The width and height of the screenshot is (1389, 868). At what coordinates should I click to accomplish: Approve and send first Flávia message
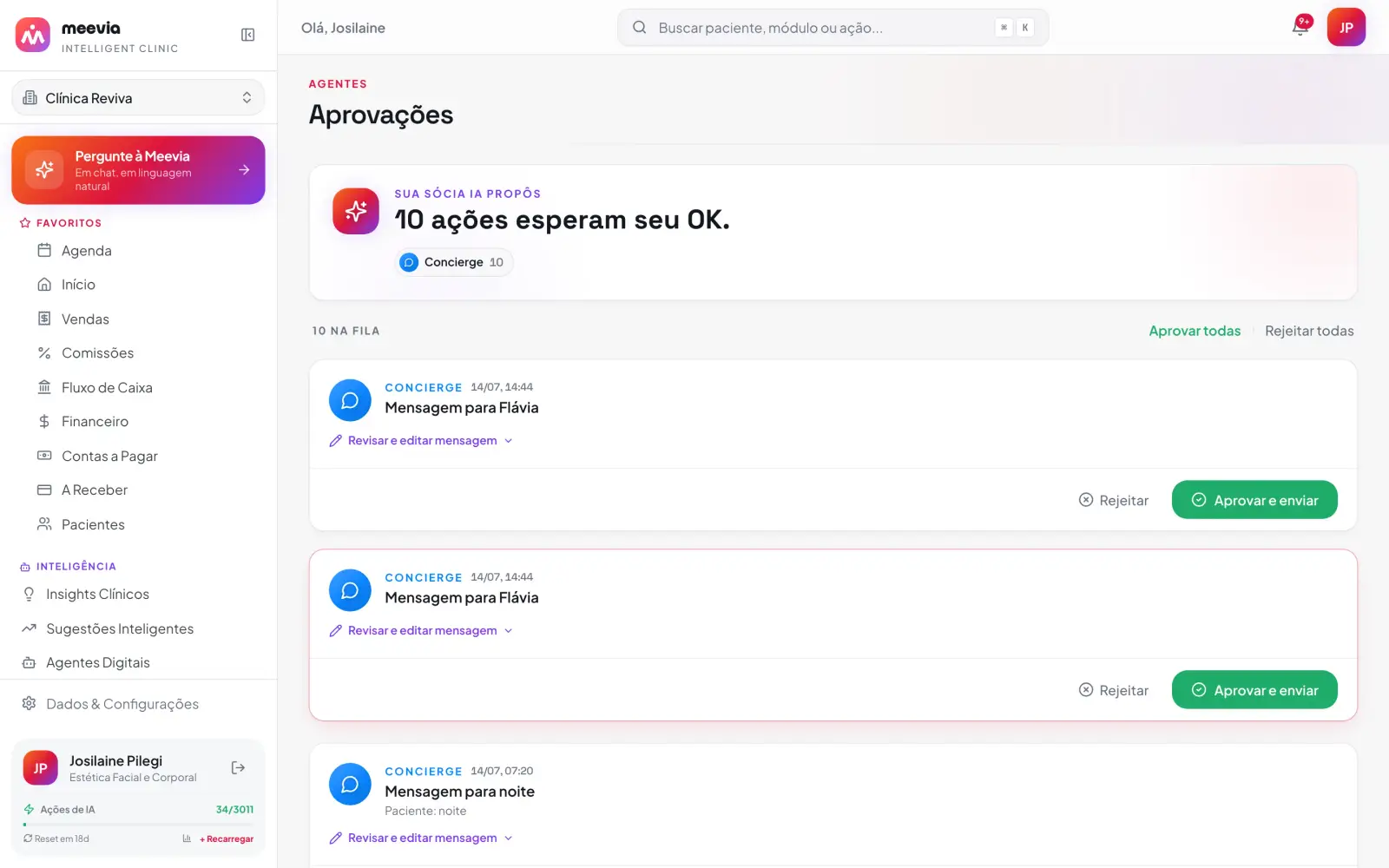tap(1254, 500)
